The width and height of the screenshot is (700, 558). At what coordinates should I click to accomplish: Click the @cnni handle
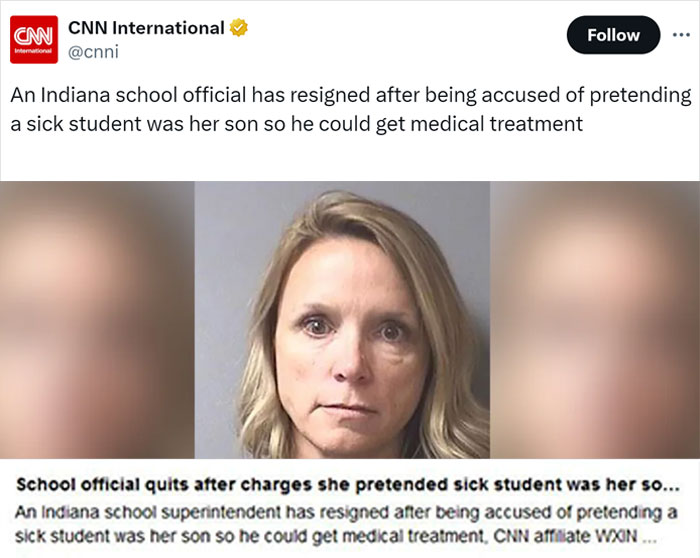coord(92,52)
